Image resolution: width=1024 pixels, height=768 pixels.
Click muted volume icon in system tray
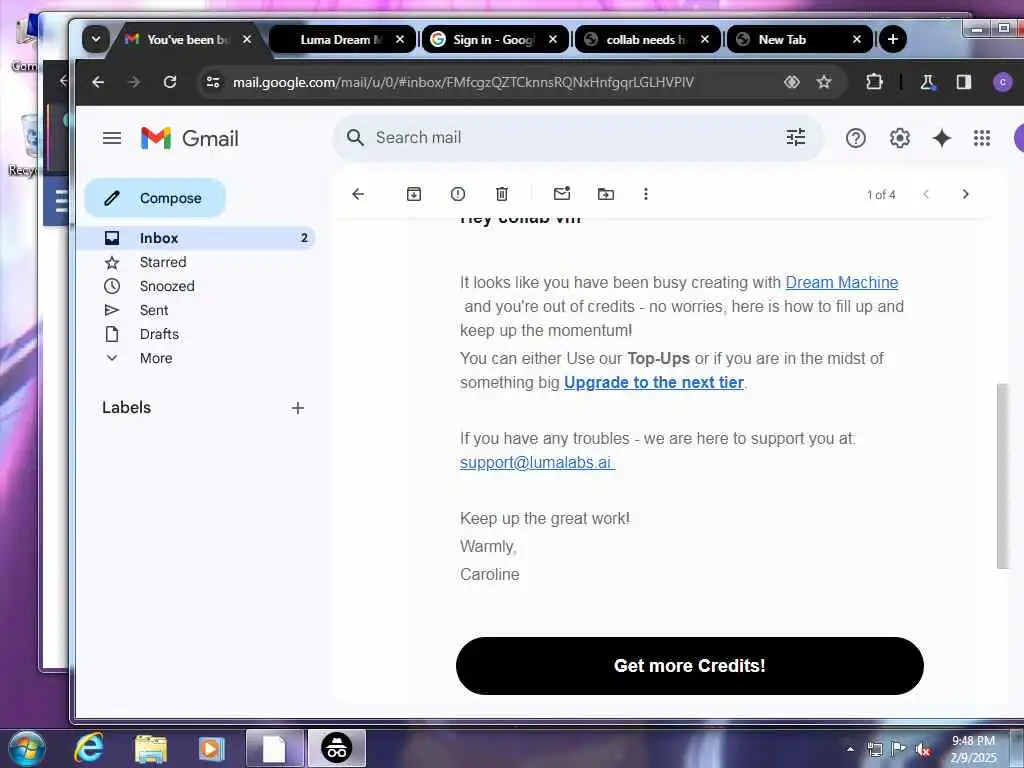(x=923, y=750)
